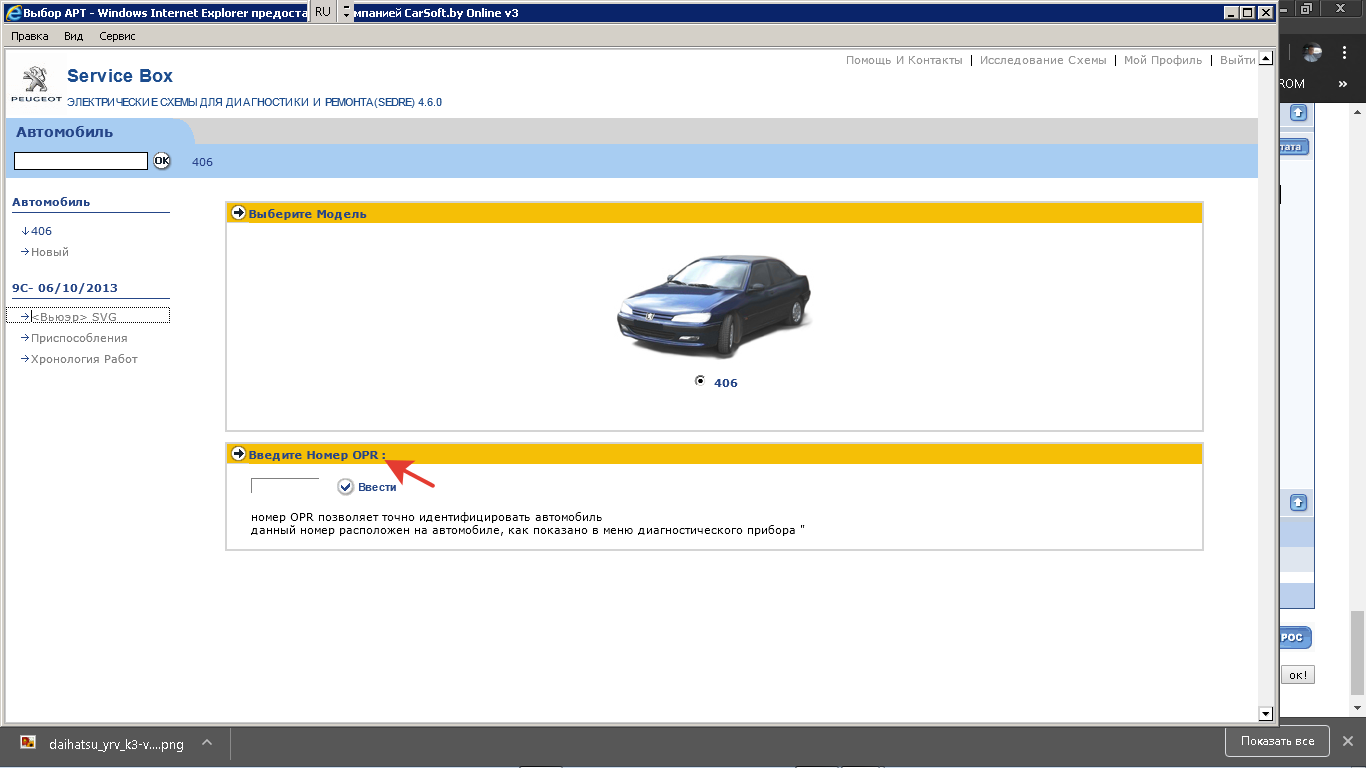1366x768 pixels.
Task: Open Исследование Схемы link
Action: [x=1043, y=60]
